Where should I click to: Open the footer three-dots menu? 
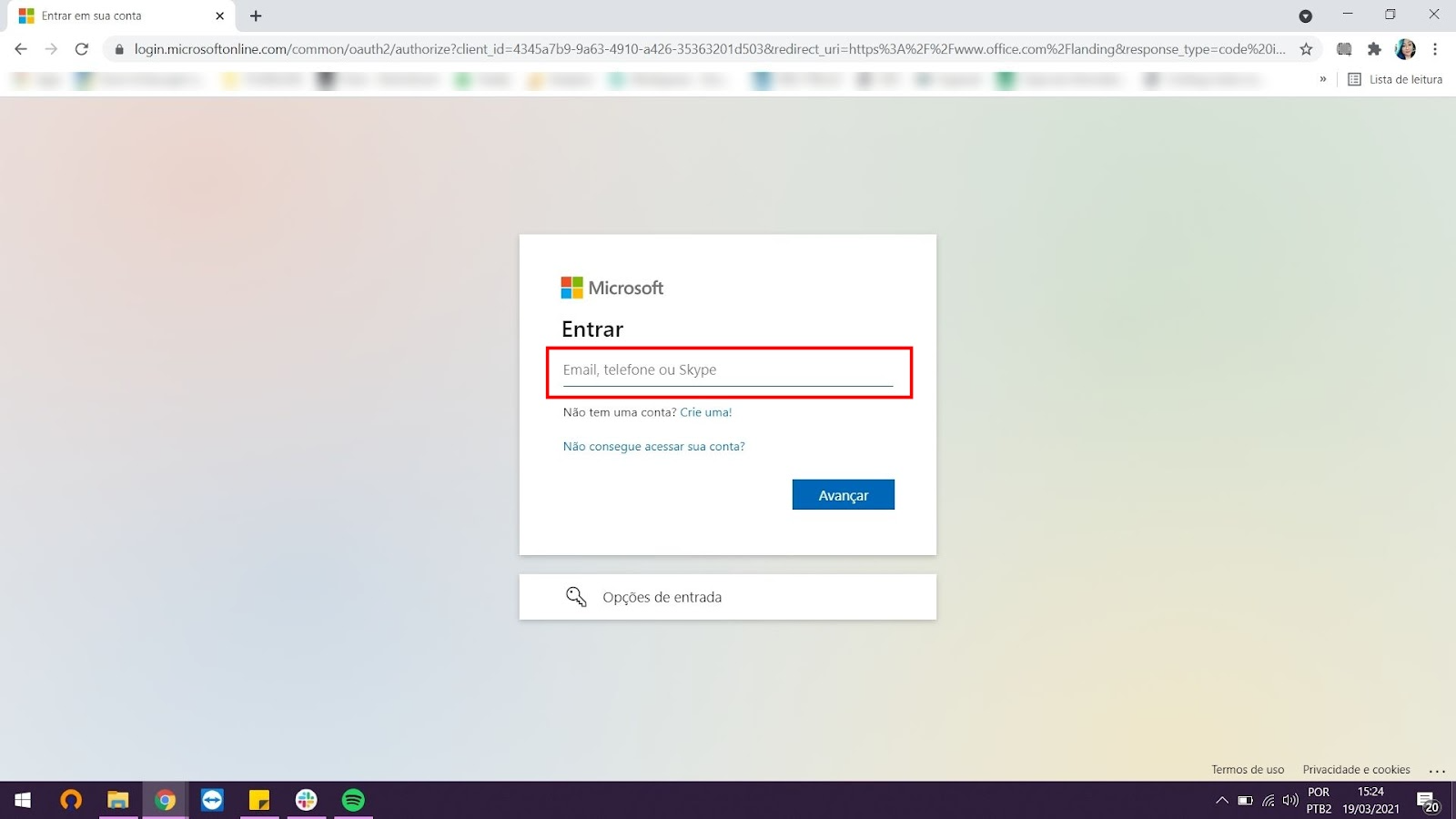coord(1437,771)
